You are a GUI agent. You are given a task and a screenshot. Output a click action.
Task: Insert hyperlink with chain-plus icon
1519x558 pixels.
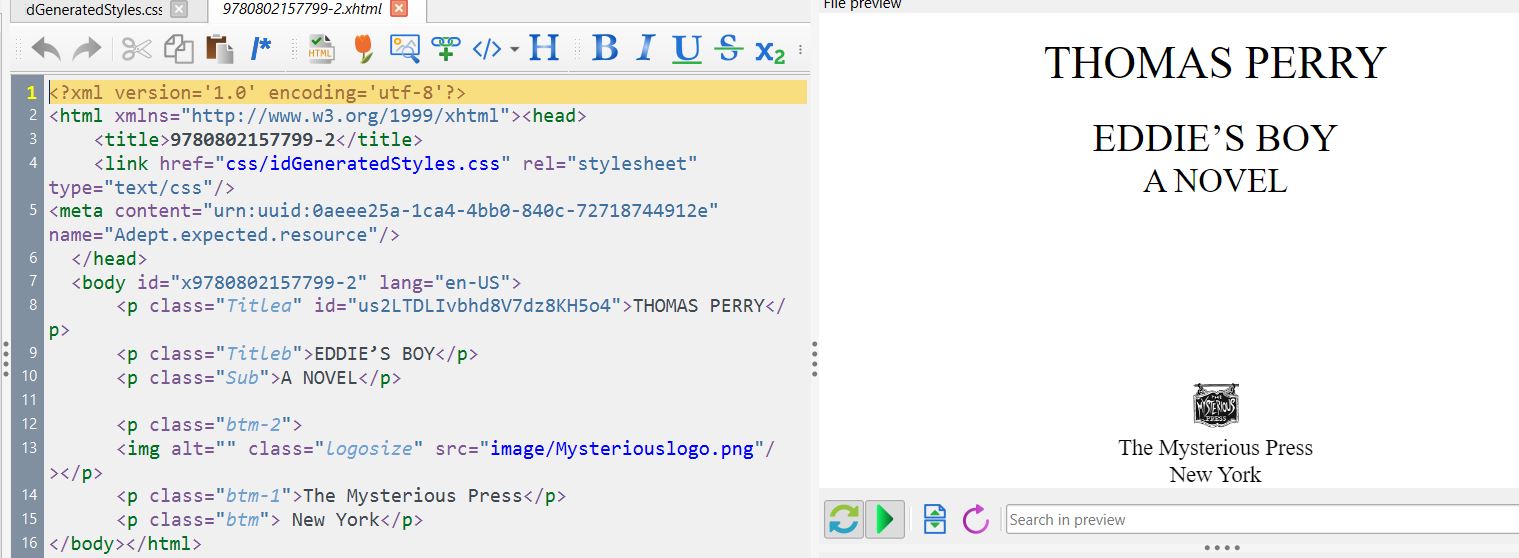pos(445,48)
